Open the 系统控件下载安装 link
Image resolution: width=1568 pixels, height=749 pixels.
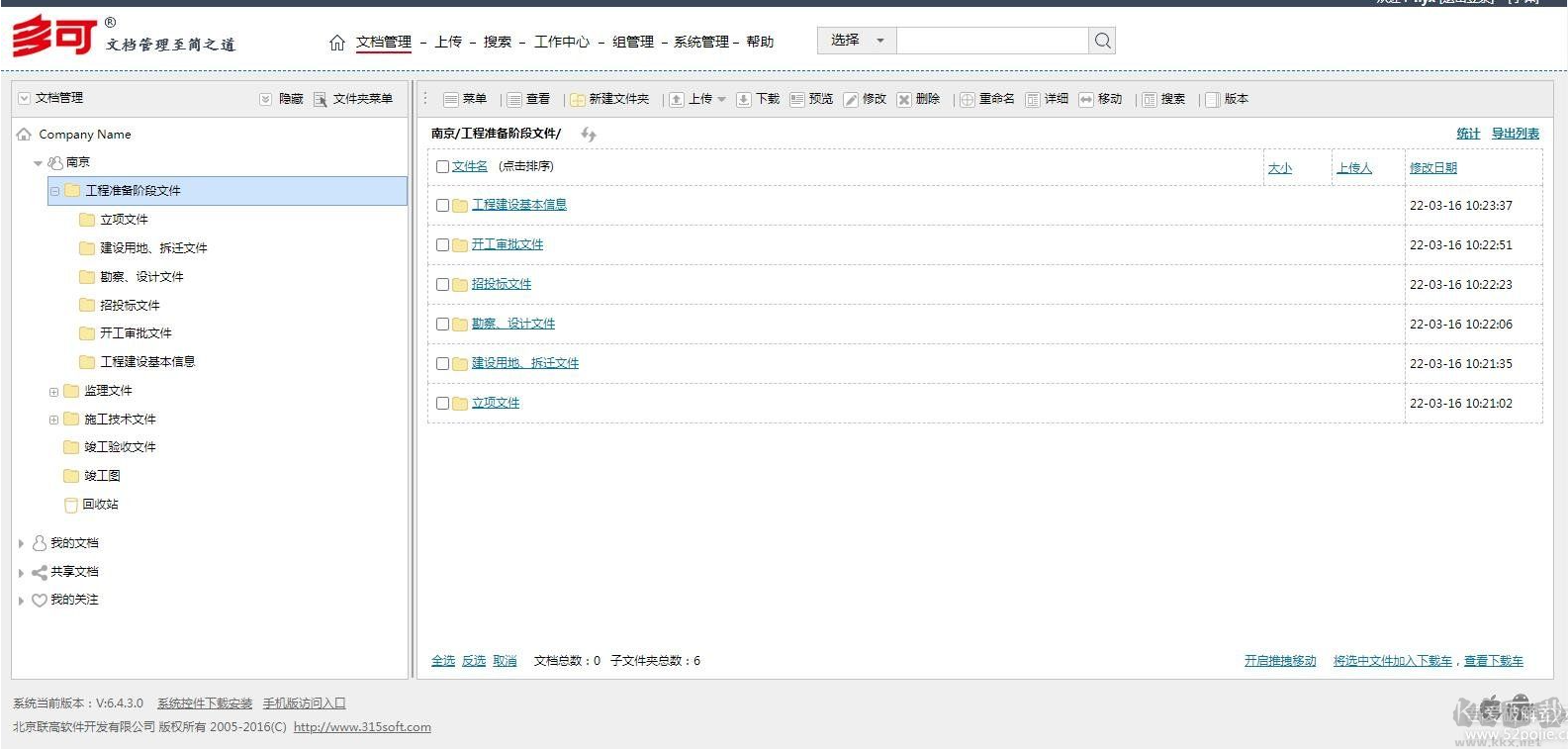pyautogui.click(x=205, y=703)
